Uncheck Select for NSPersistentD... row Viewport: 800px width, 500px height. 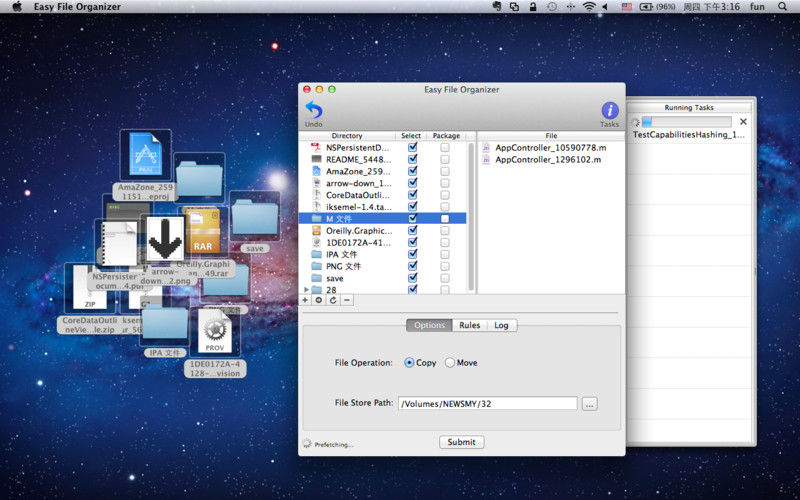pos(412,147)
